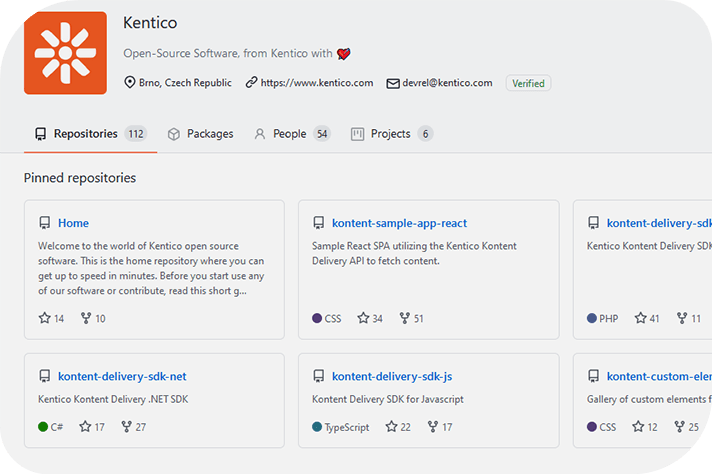
Task: Click blue PHP language color dot
Action: click(x=592, y=318)
